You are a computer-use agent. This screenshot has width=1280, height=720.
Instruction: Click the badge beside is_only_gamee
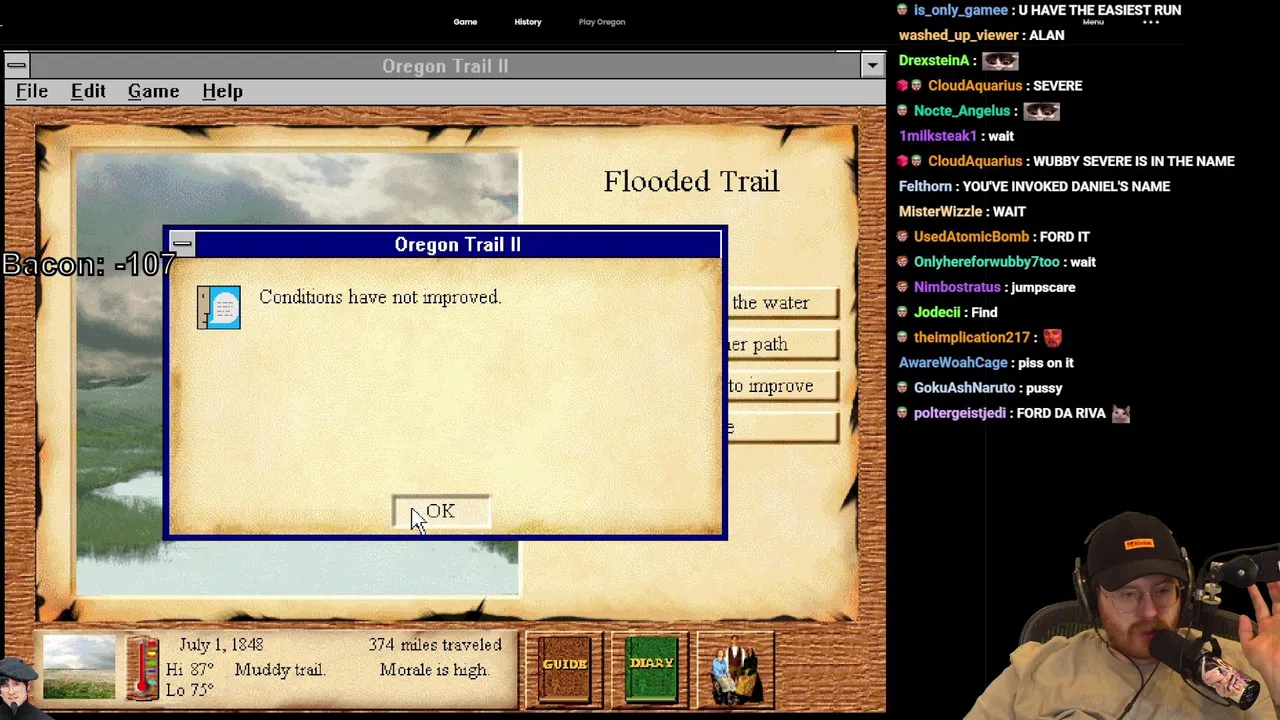903,10
